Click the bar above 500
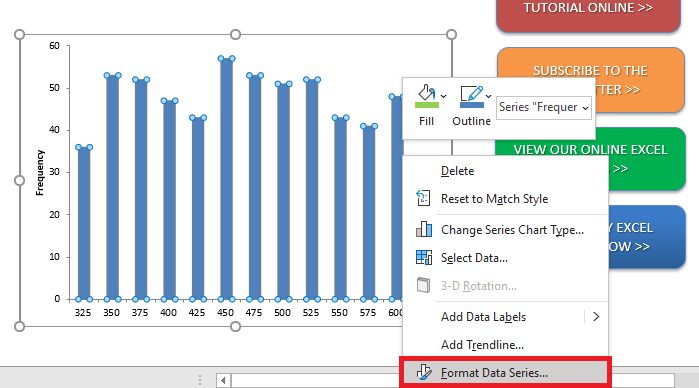This screenshot has width=699, height=388. [284, 191]
